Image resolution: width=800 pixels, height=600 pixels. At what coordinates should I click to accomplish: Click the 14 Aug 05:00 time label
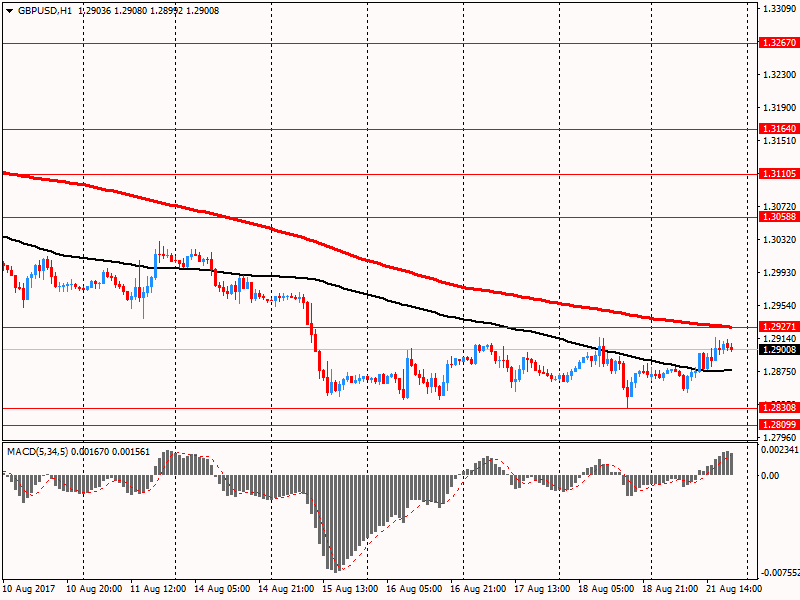click(222, 589)
